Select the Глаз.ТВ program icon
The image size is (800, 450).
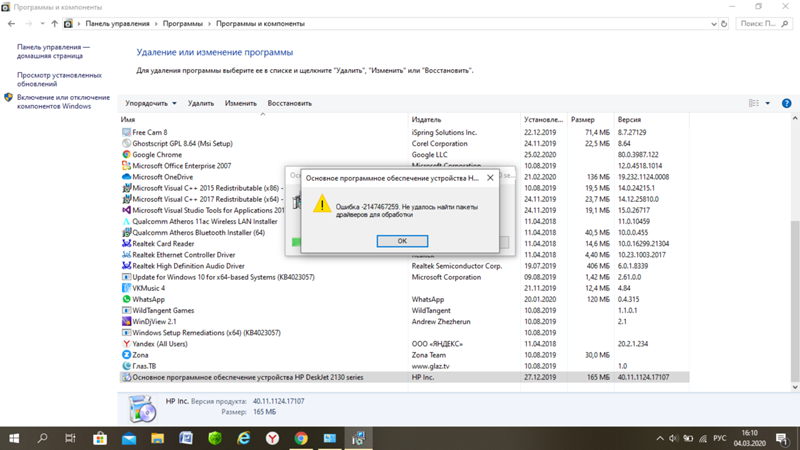point(126,366)
